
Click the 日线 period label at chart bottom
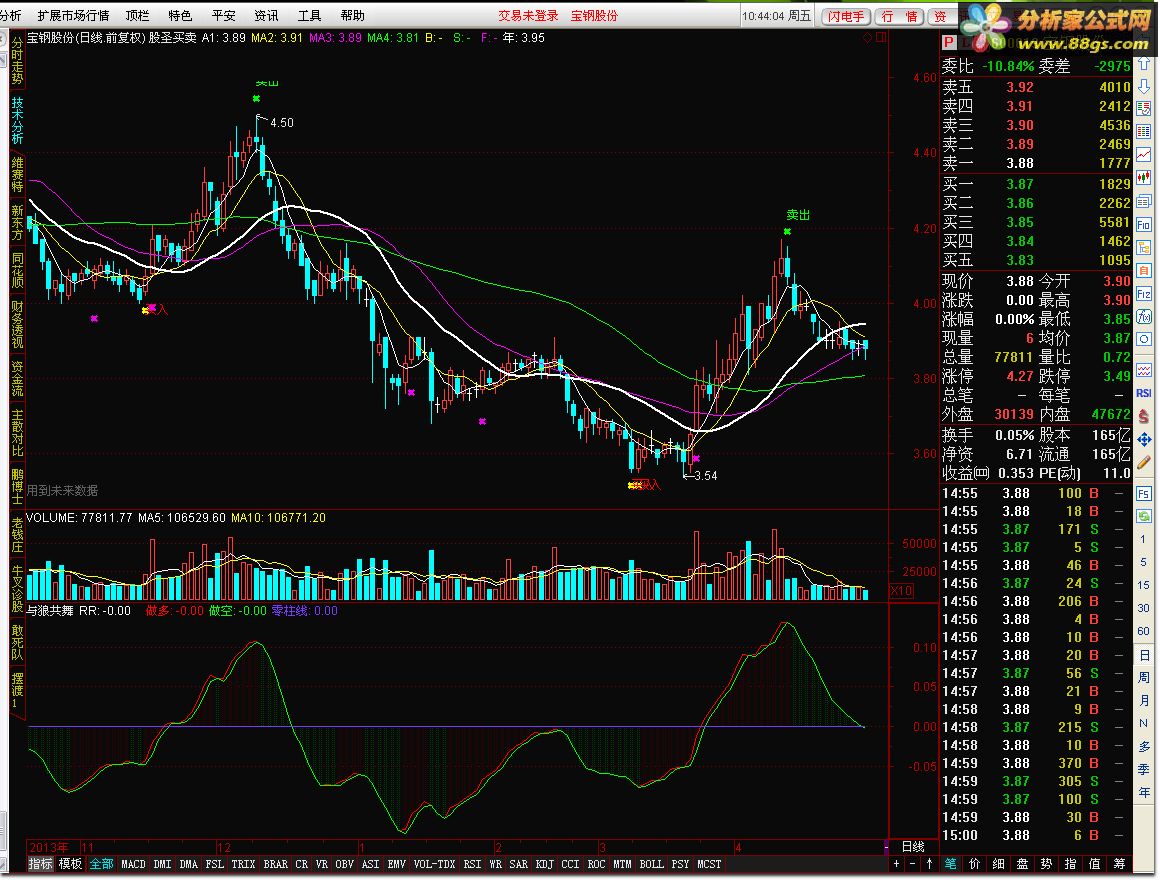tap(913, 847)
